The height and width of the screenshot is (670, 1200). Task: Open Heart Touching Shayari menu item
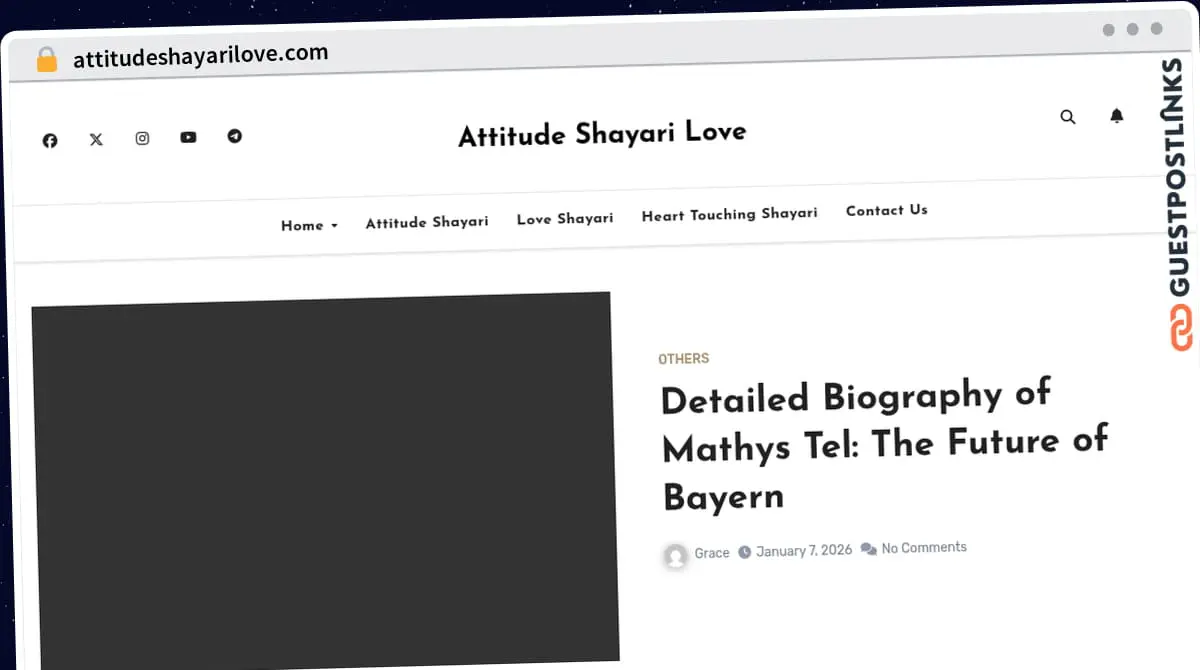pos(729,214)
